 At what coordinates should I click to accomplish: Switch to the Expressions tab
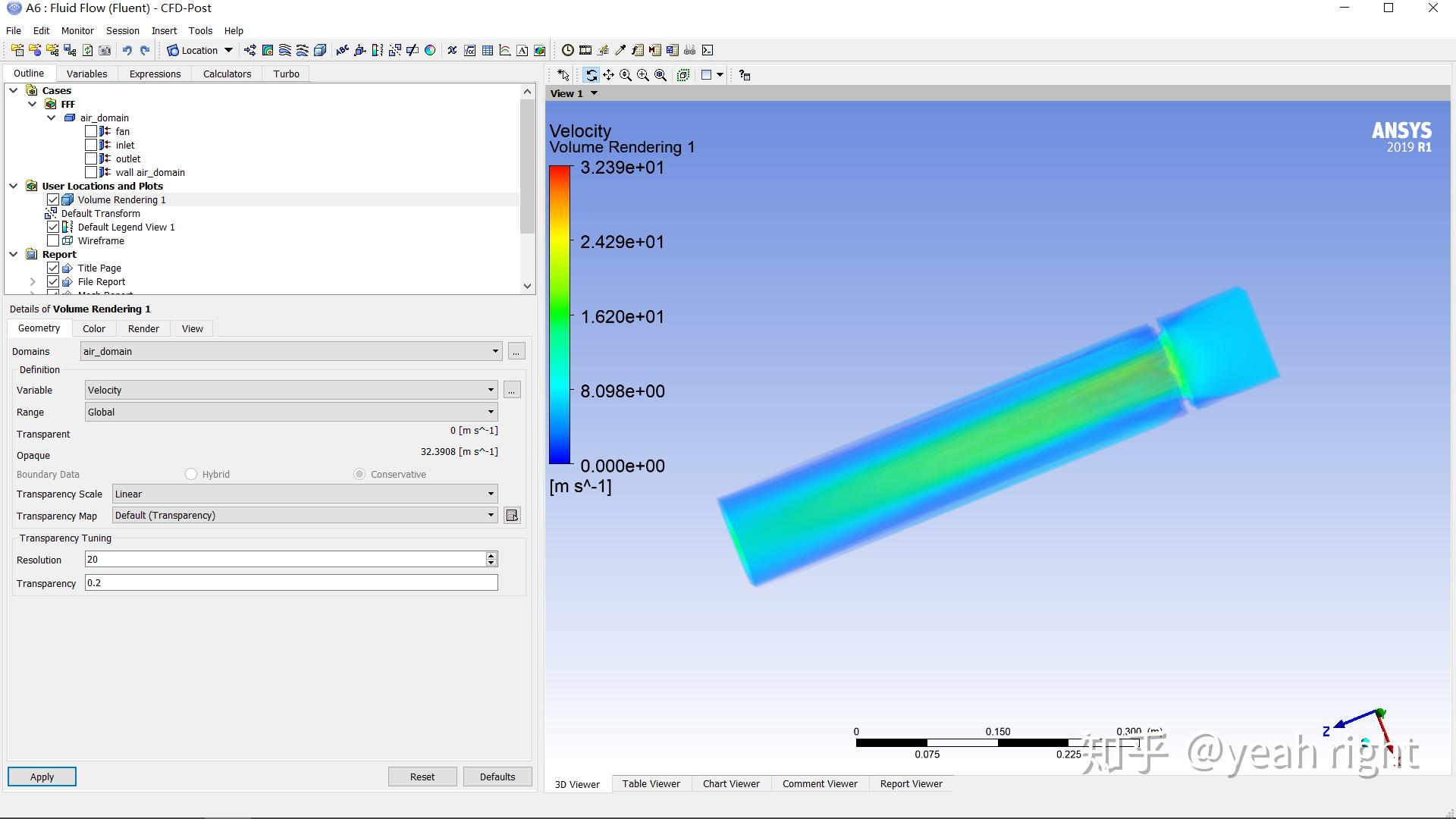155,74
